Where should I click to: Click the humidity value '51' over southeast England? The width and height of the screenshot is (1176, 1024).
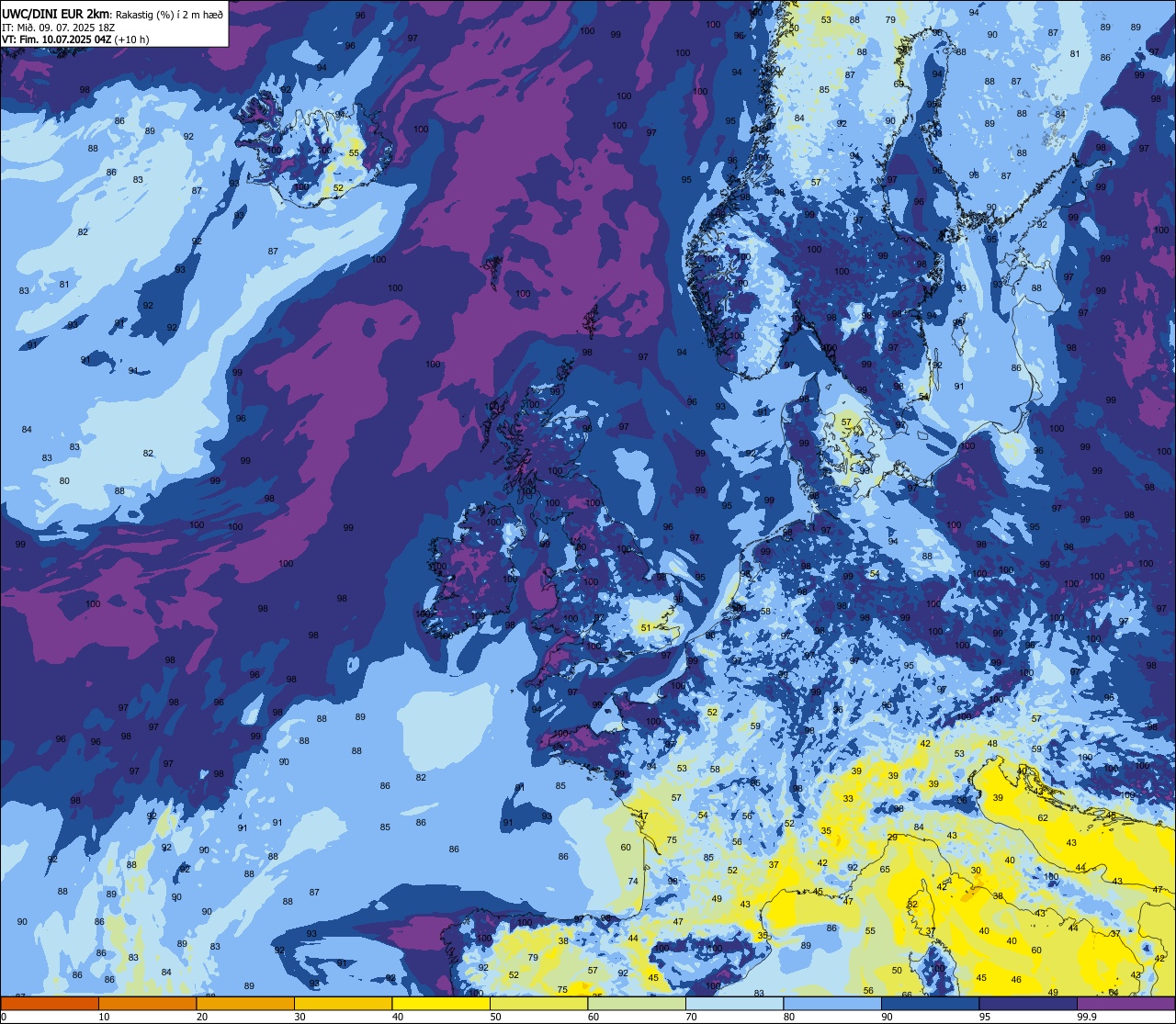point(646,628)
